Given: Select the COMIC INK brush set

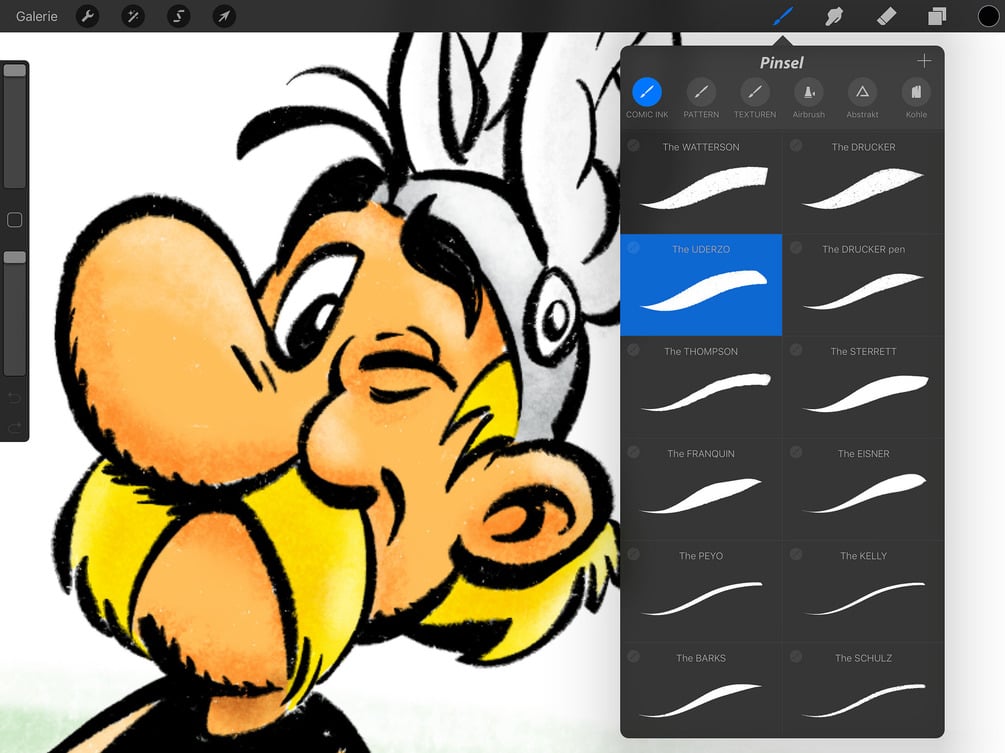Looking at the screenshot, I should tap(647, 98).
